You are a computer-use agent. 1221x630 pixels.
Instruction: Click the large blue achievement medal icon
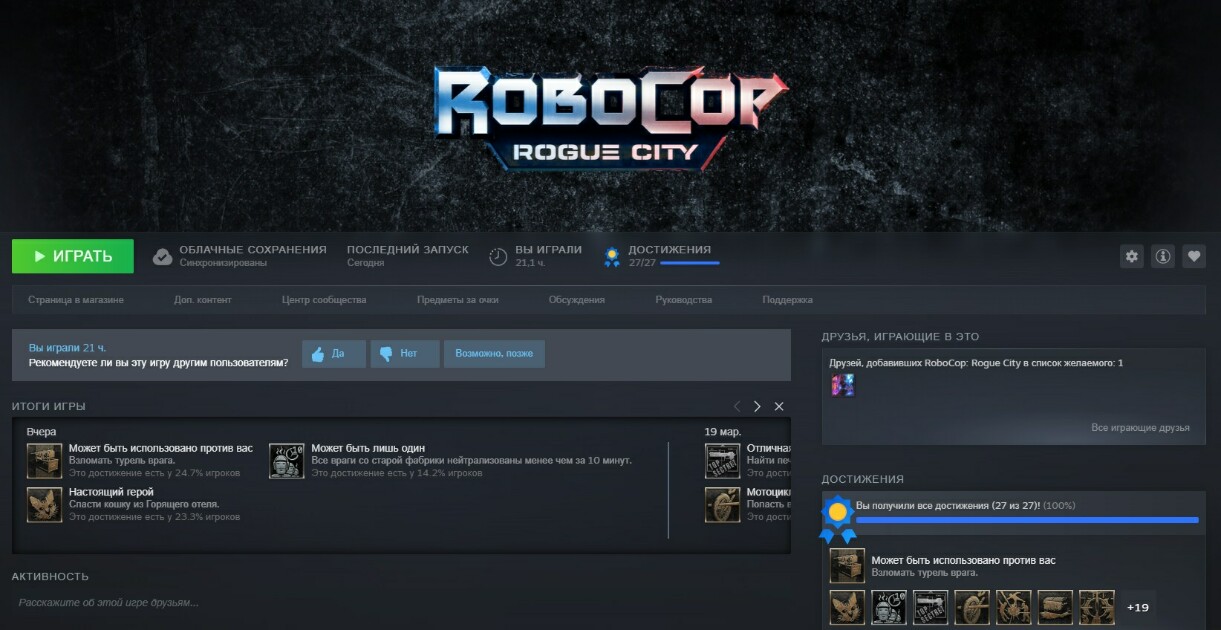coord(838,519)
